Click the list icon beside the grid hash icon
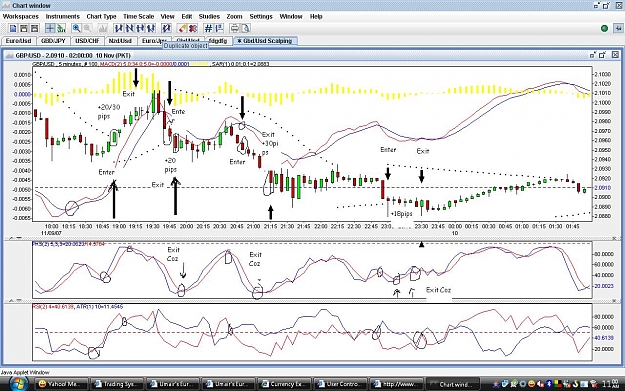625x391 pixels. click(x=219, y=28)
